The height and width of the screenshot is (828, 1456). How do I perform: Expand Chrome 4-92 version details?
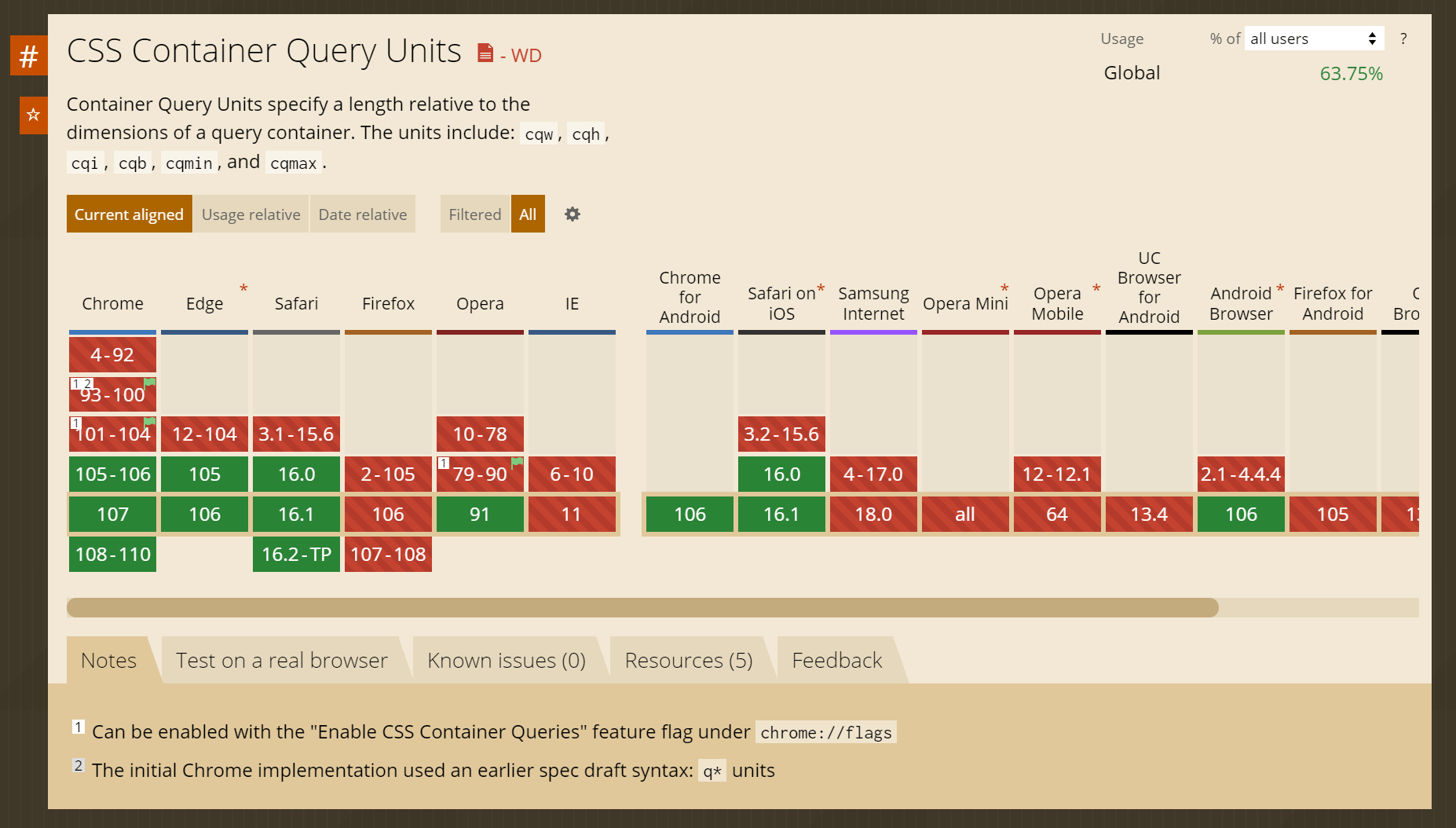(x=112, y=355)
